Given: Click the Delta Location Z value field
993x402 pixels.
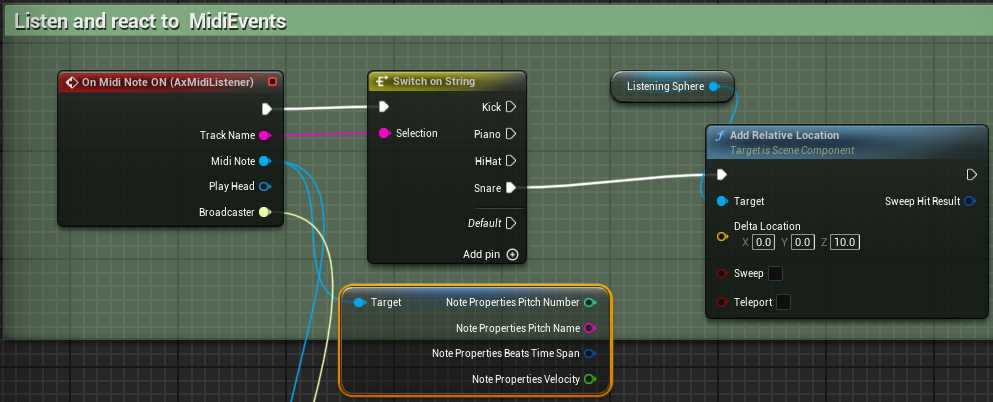Looking at the screenshot, I should coord(844,242).
